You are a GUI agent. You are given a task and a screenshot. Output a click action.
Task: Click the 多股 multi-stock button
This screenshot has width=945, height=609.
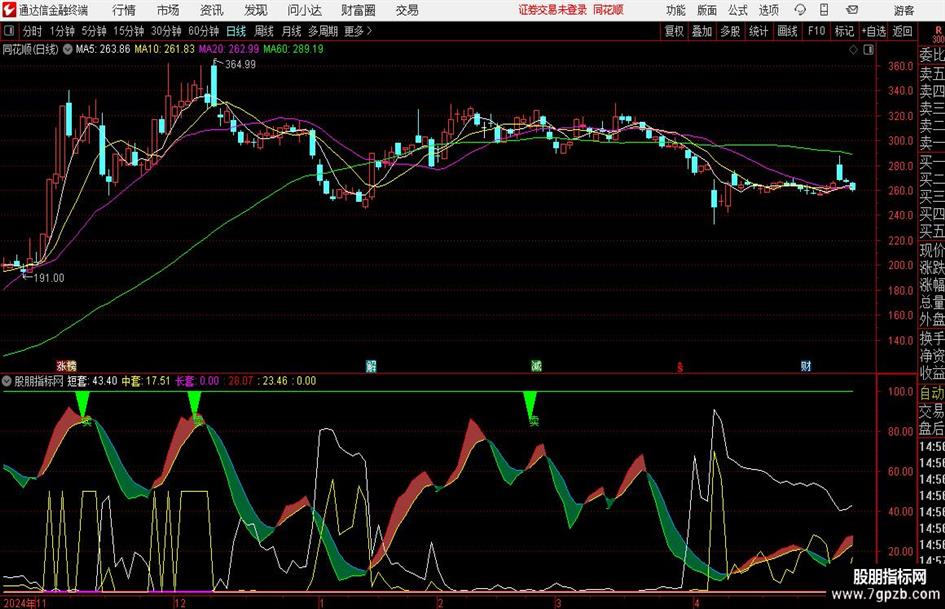click(730, 31)
